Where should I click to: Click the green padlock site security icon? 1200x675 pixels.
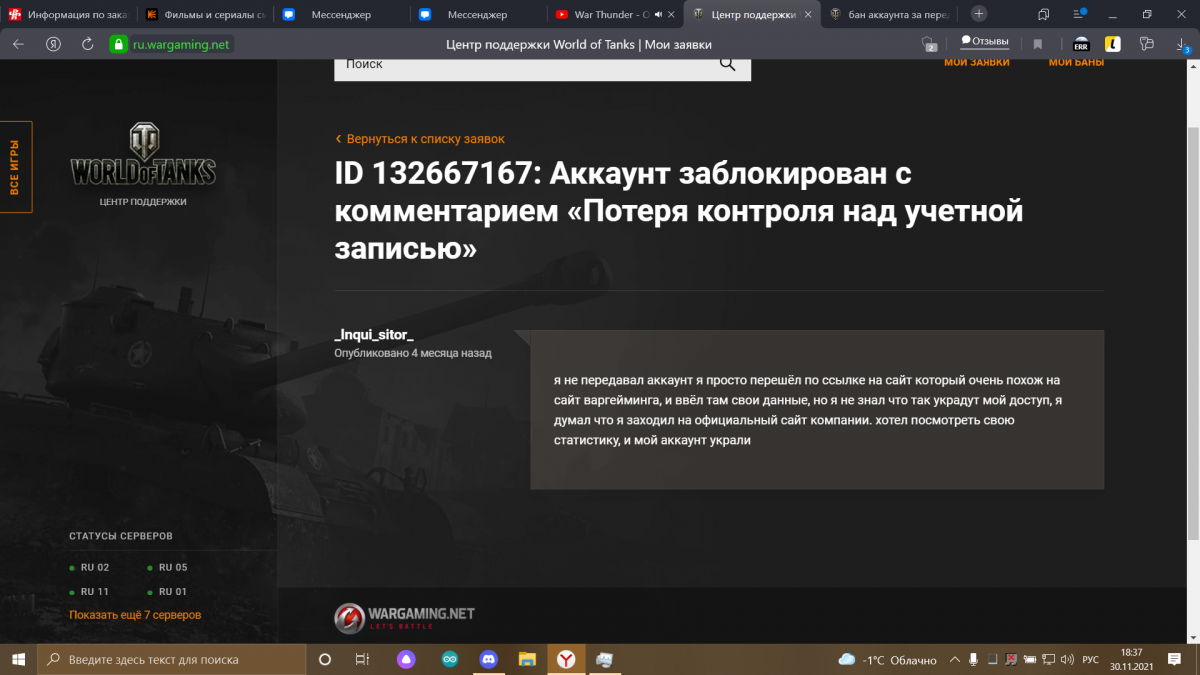[119, 44]
